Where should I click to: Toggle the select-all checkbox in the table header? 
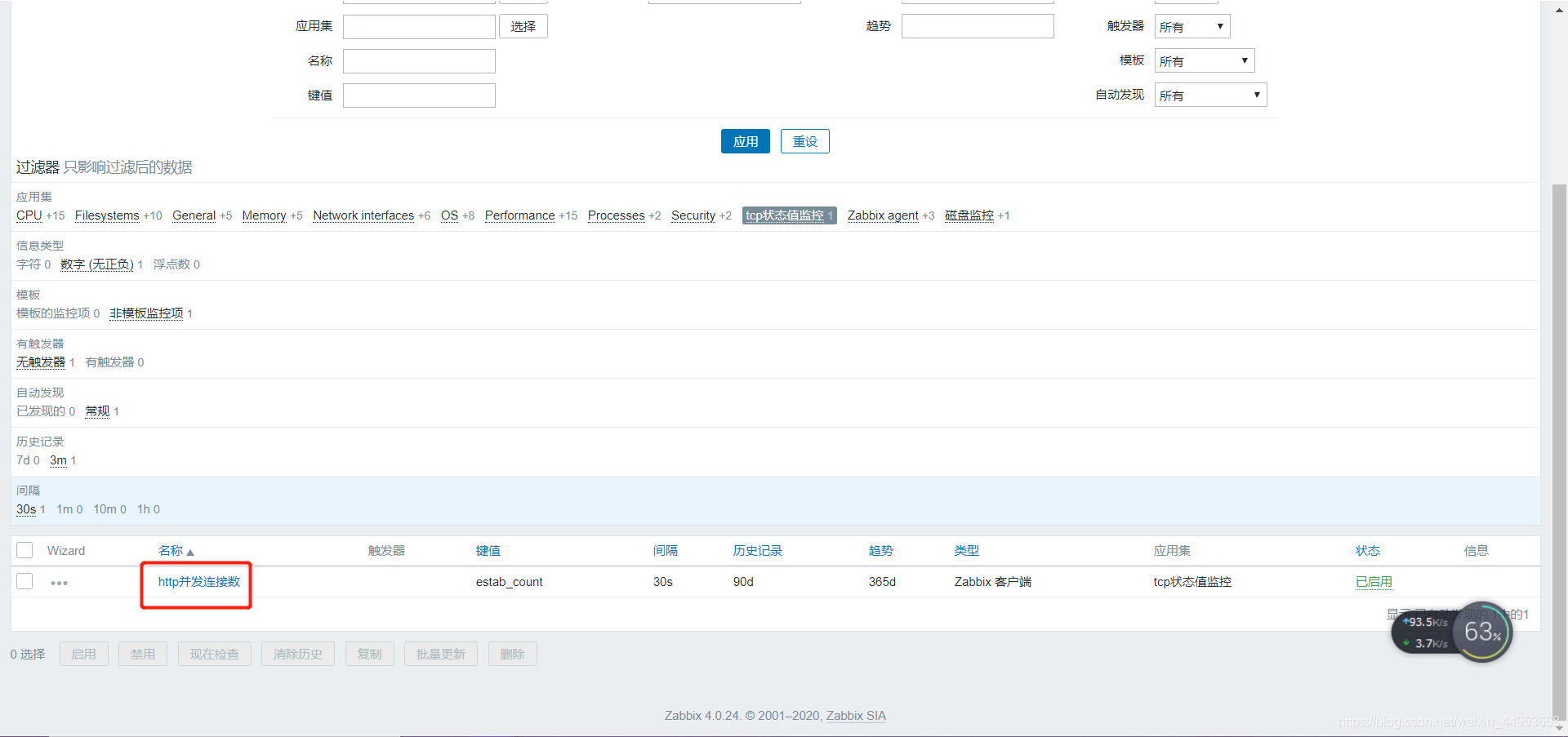coord(24,551)
